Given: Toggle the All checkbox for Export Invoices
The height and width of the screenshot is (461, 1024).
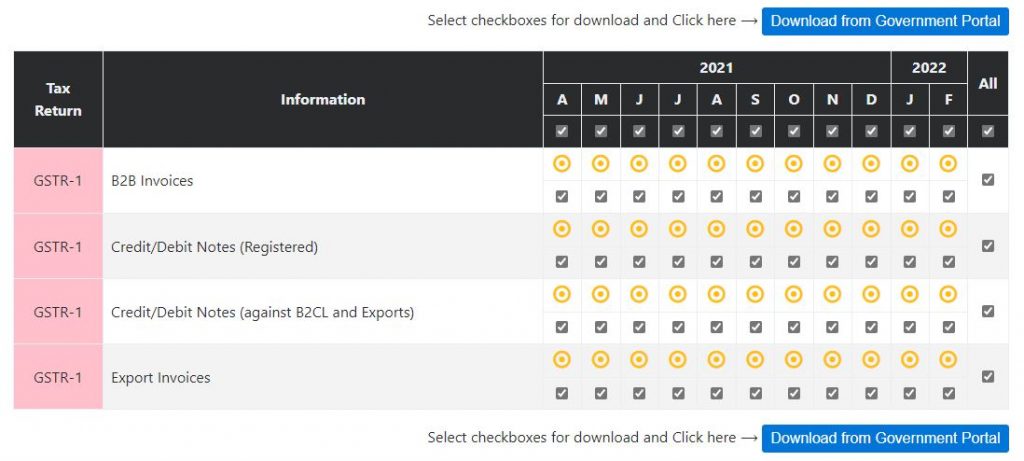Looking at the screenshot, I should click(x=988, y=377).
